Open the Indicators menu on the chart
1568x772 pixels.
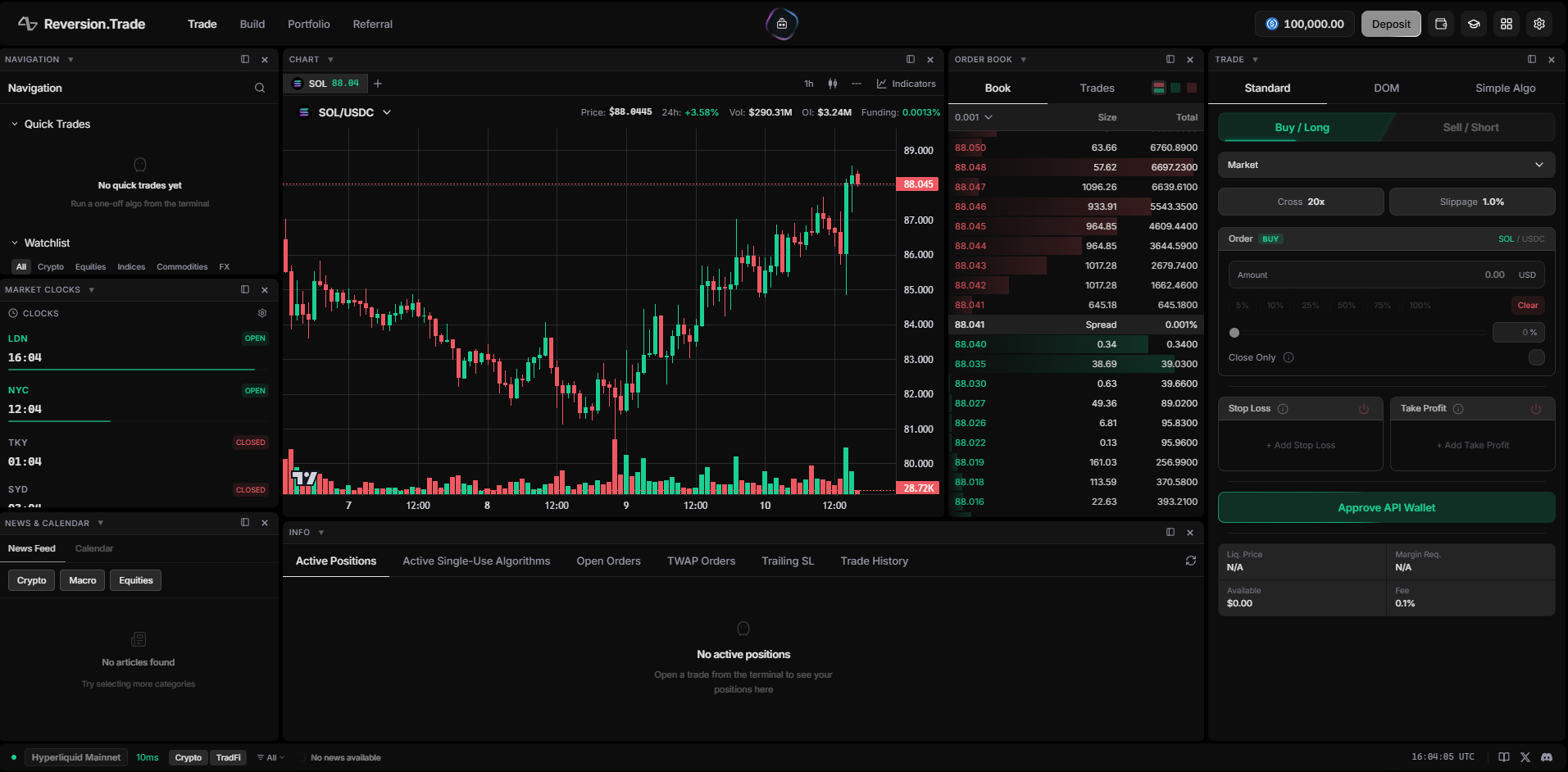point(907,84)
